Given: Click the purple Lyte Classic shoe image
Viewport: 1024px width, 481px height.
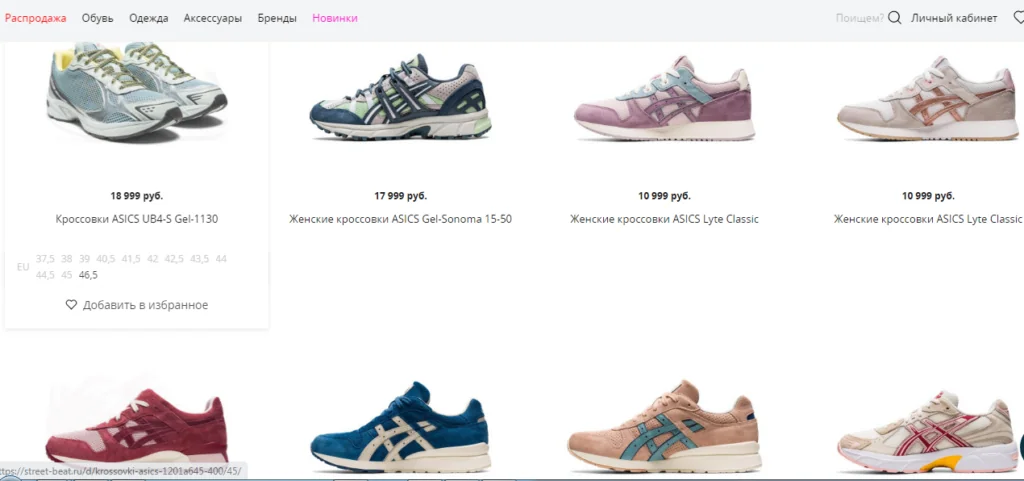Looking at the screenshot, I should [x=664, y=98].
